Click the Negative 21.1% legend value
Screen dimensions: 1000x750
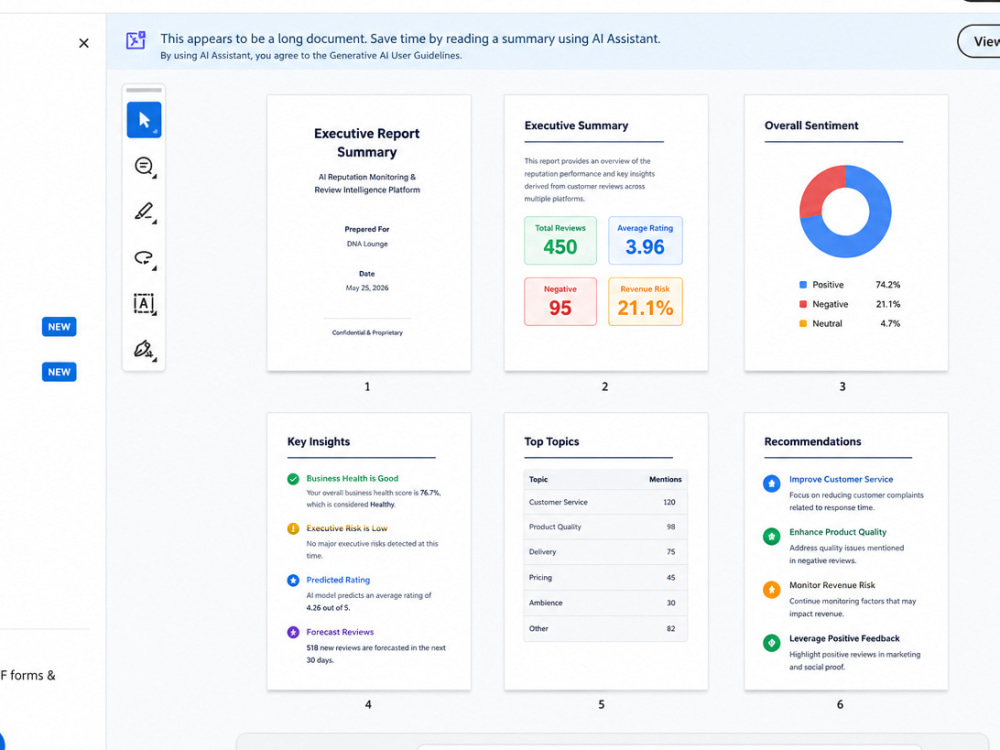[887, 304]
